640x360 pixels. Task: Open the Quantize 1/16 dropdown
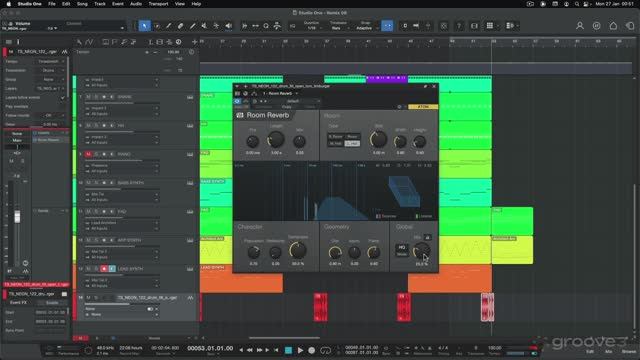click(312, 28)
